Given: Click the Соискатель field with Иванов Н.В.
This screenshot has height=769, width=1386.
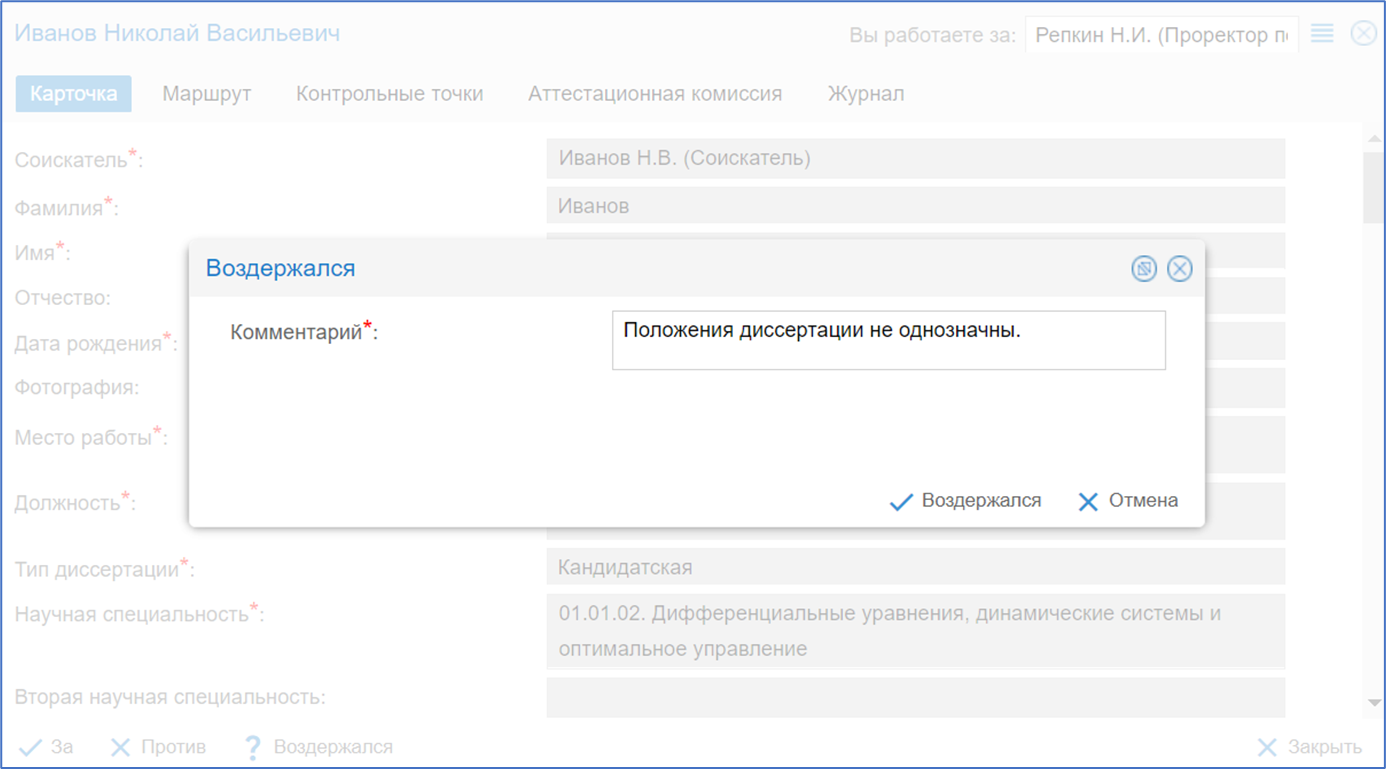Looking at the screenshot, I should click(x=915, y=158).
